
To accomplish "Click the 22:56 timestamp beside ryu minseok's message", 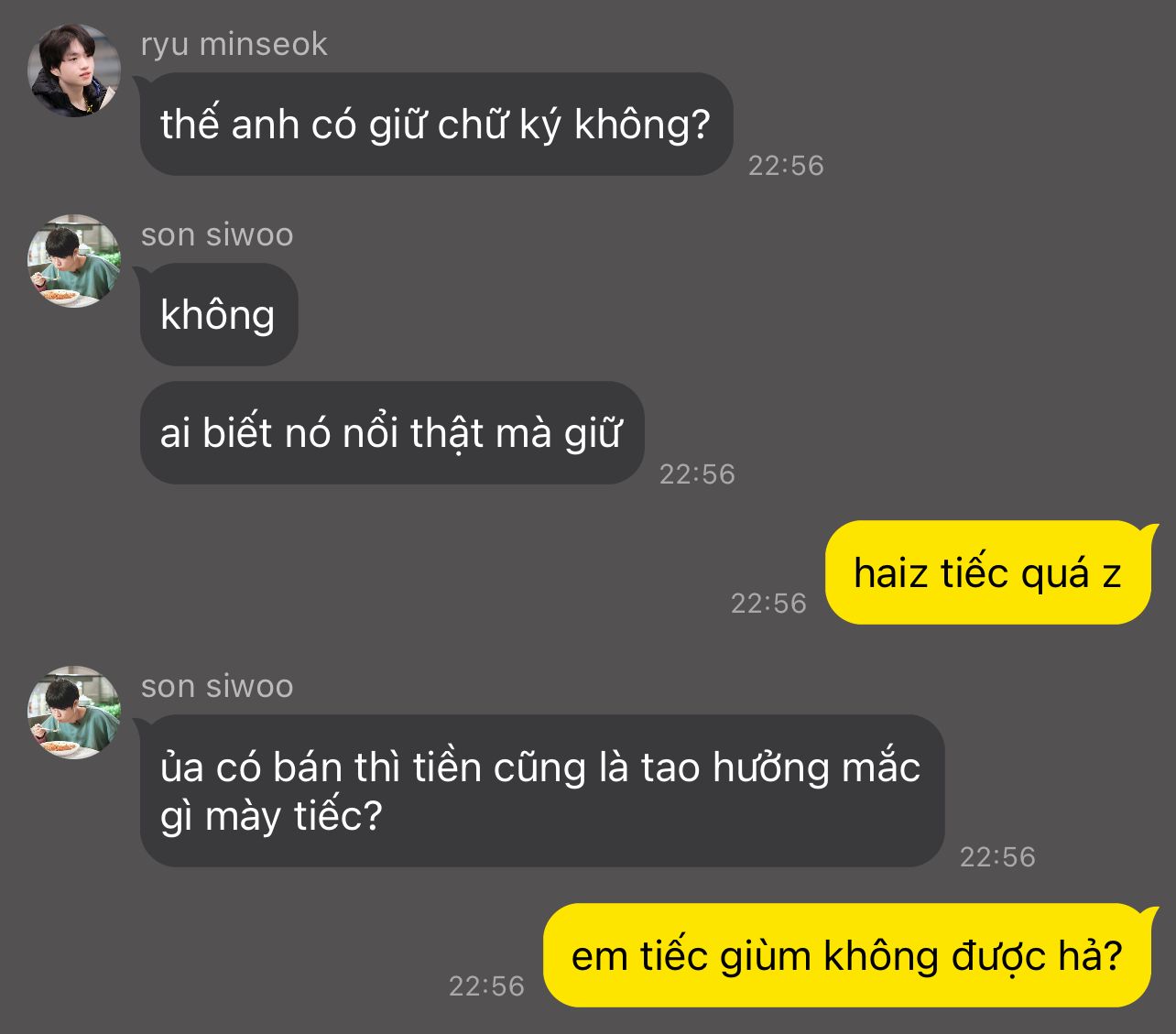I will click(x=786, y=166).
